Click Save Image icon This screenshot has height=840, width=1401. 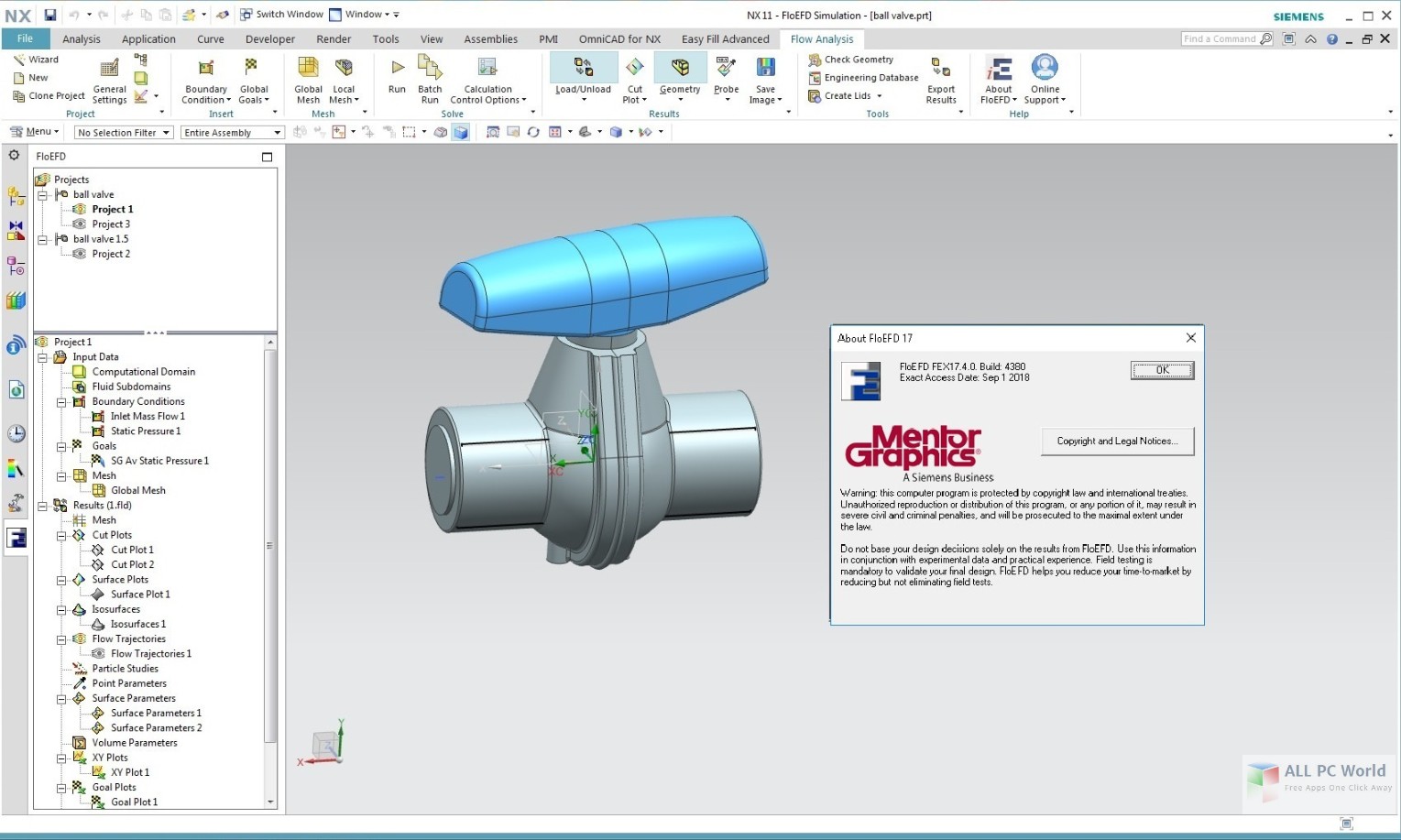(x=765, y=67)
